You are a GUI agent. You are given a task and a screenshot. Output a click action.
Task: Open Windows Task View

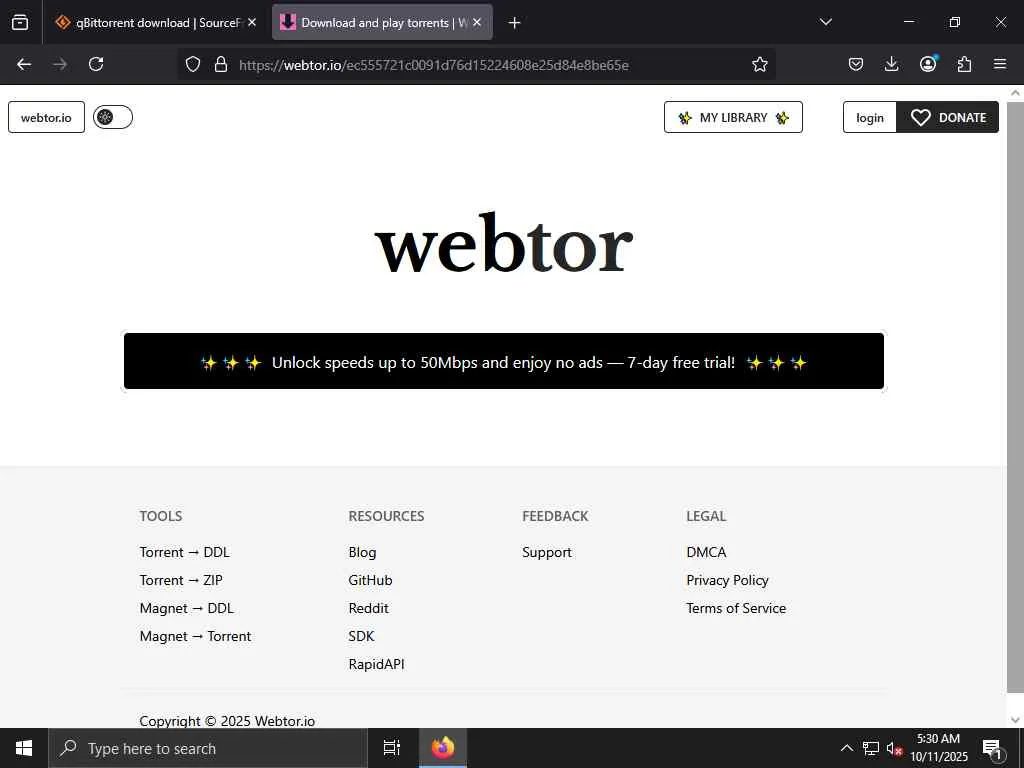(391, 748)
